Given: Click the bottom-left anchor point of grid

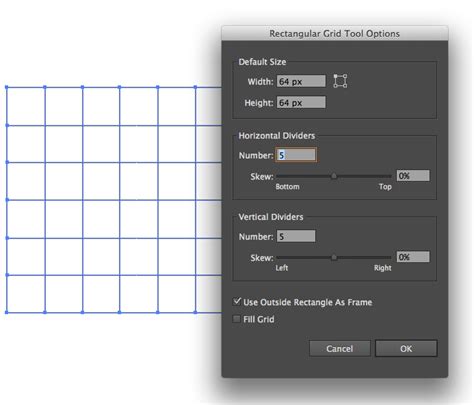Looking at the screenshot, I should pyautogui.click(x=7, y=312).
